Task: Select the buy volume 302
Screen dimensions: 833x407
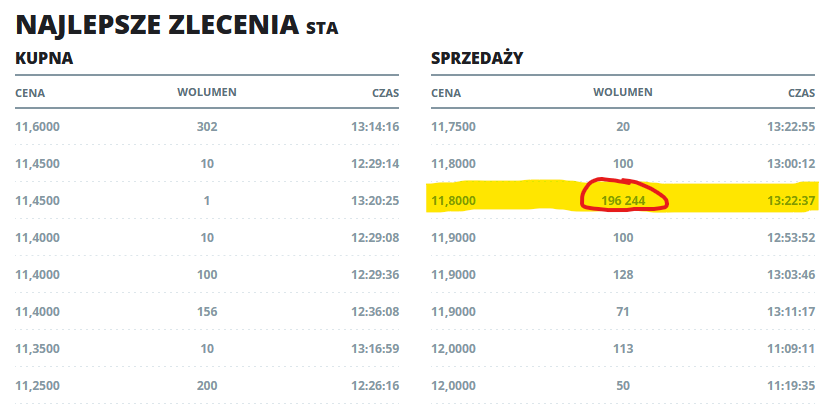Action: 207,127
